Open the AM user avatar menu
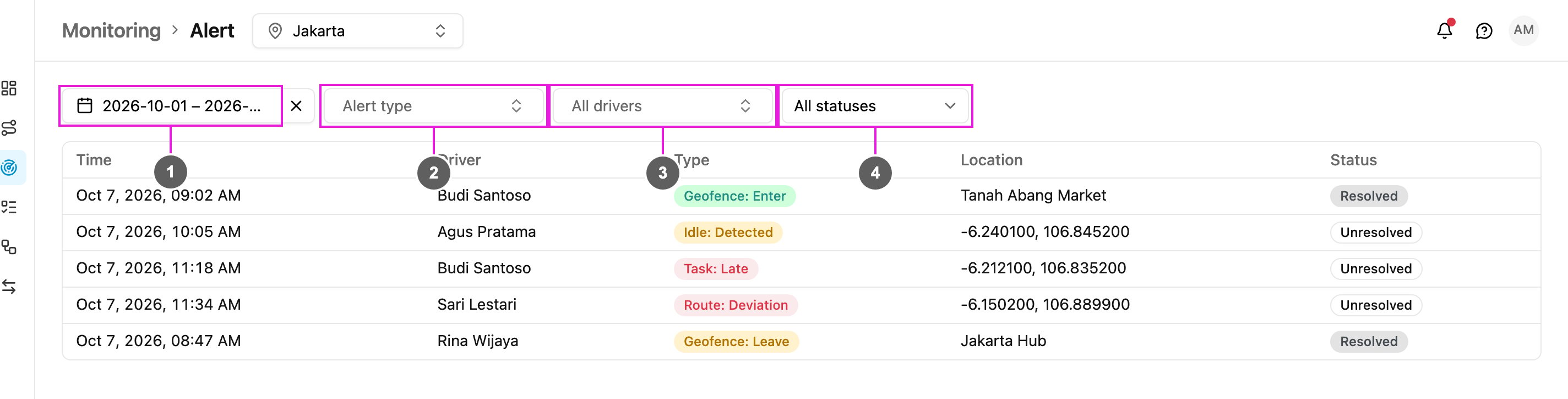The width and height of the screenshot is (1568, 399). click(x=1523, y=30)
